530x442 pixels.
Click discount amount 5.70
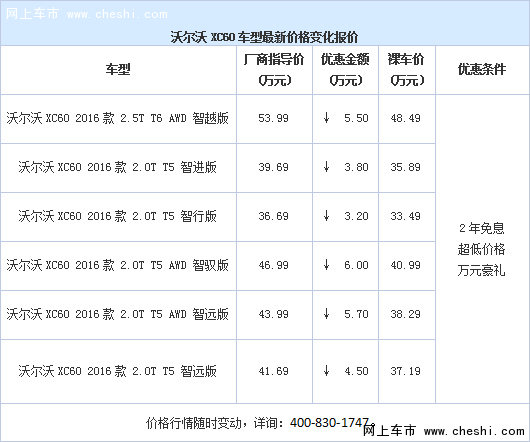tap(356, 314)
